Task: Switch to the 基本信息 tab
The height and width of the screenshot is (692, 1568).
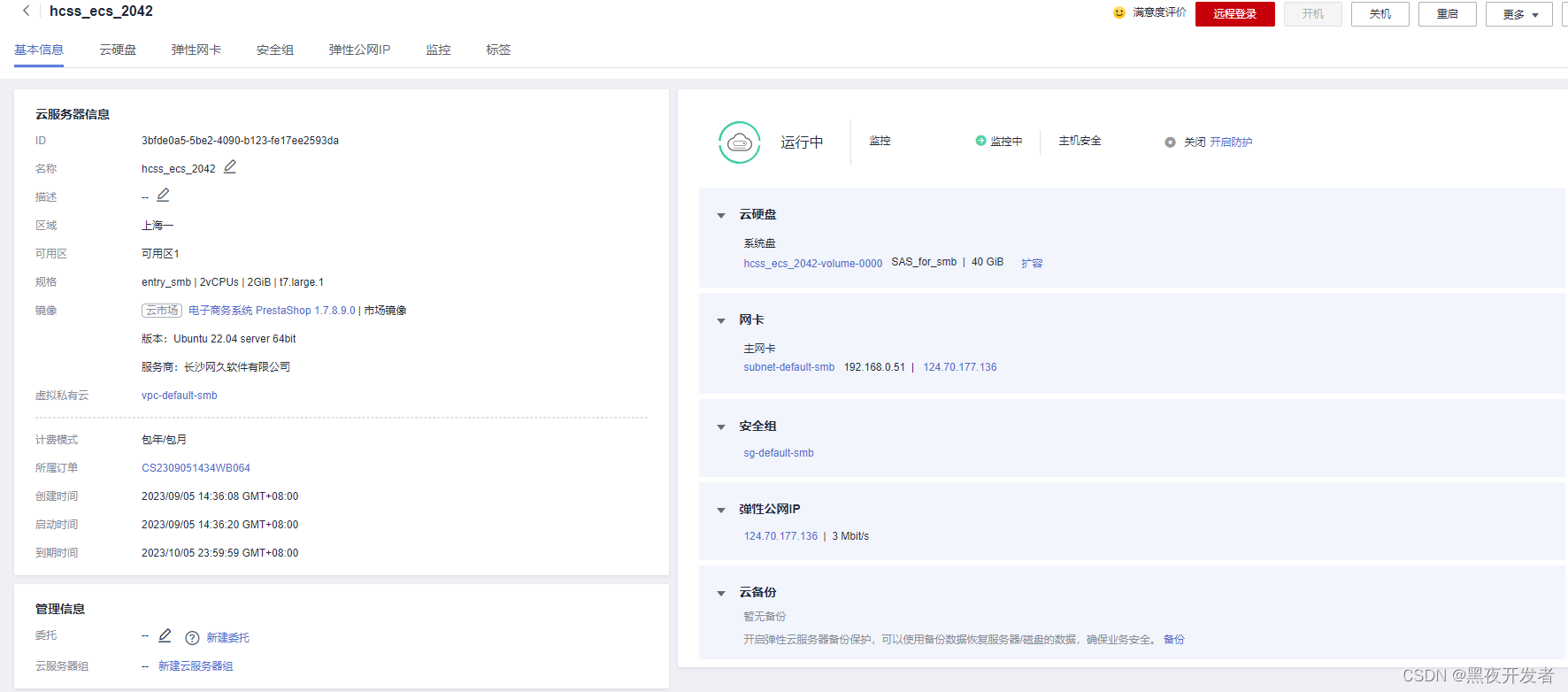Action: click(x=39, y=50)
